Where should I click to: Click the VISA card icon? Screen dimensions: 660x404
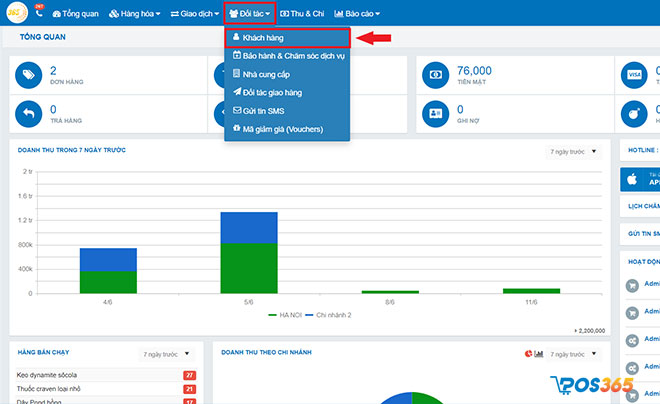click(634, 75)
